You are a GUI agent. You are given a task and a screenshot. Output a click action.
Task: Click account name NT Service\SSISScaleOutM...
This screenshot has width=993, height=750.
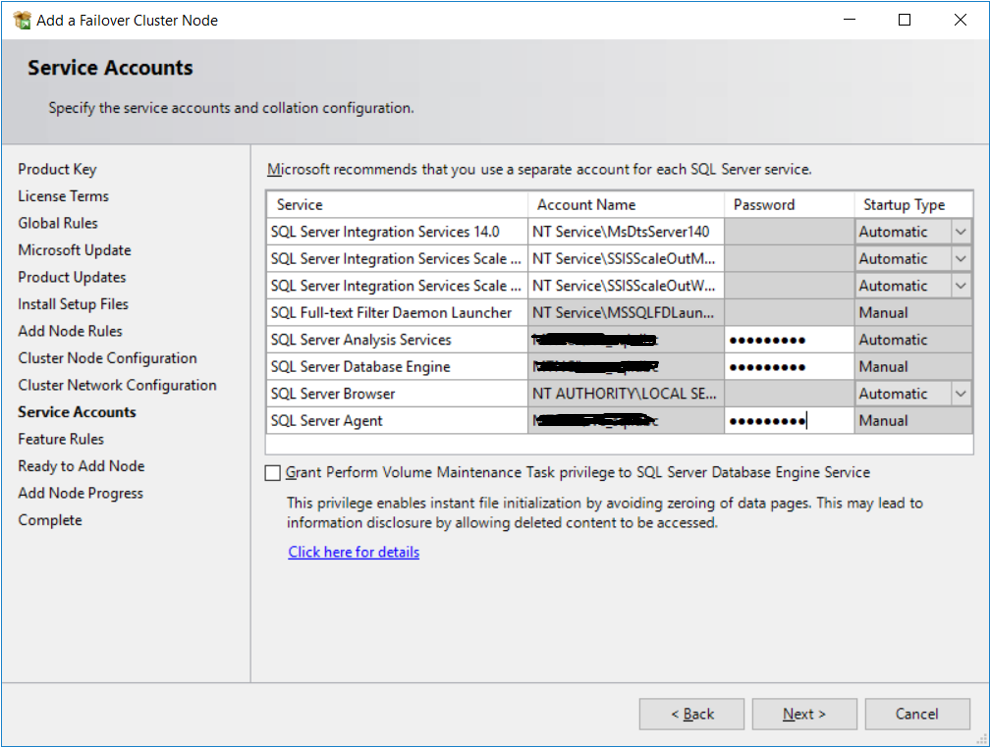pyautogui.click(x=626, y=259)
